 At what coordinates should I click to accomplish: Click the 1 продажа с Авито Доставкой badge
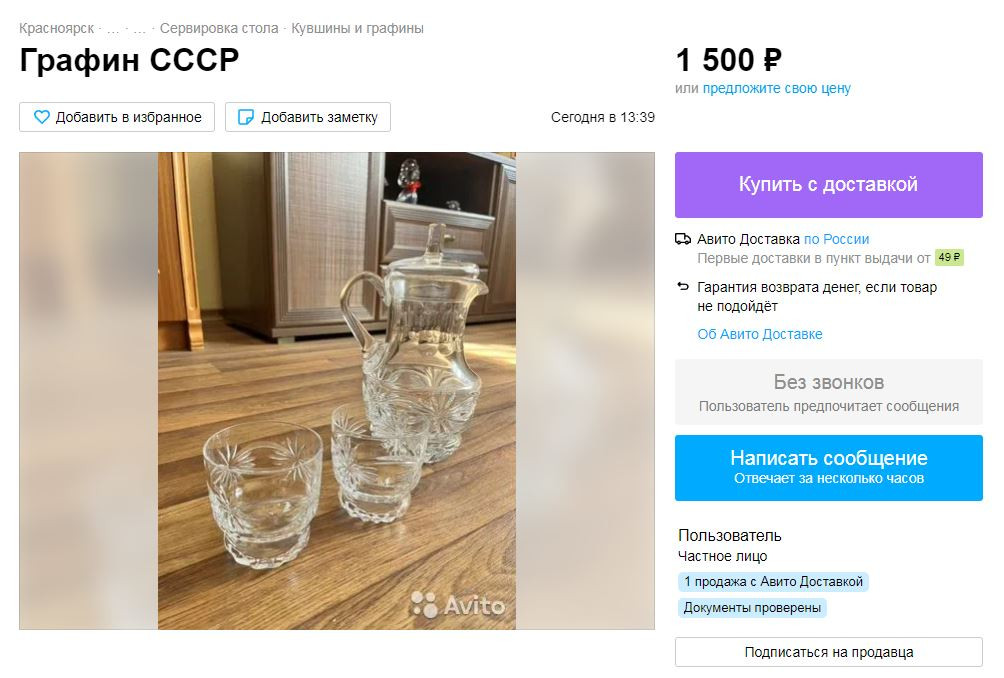[x=773, y=581]
